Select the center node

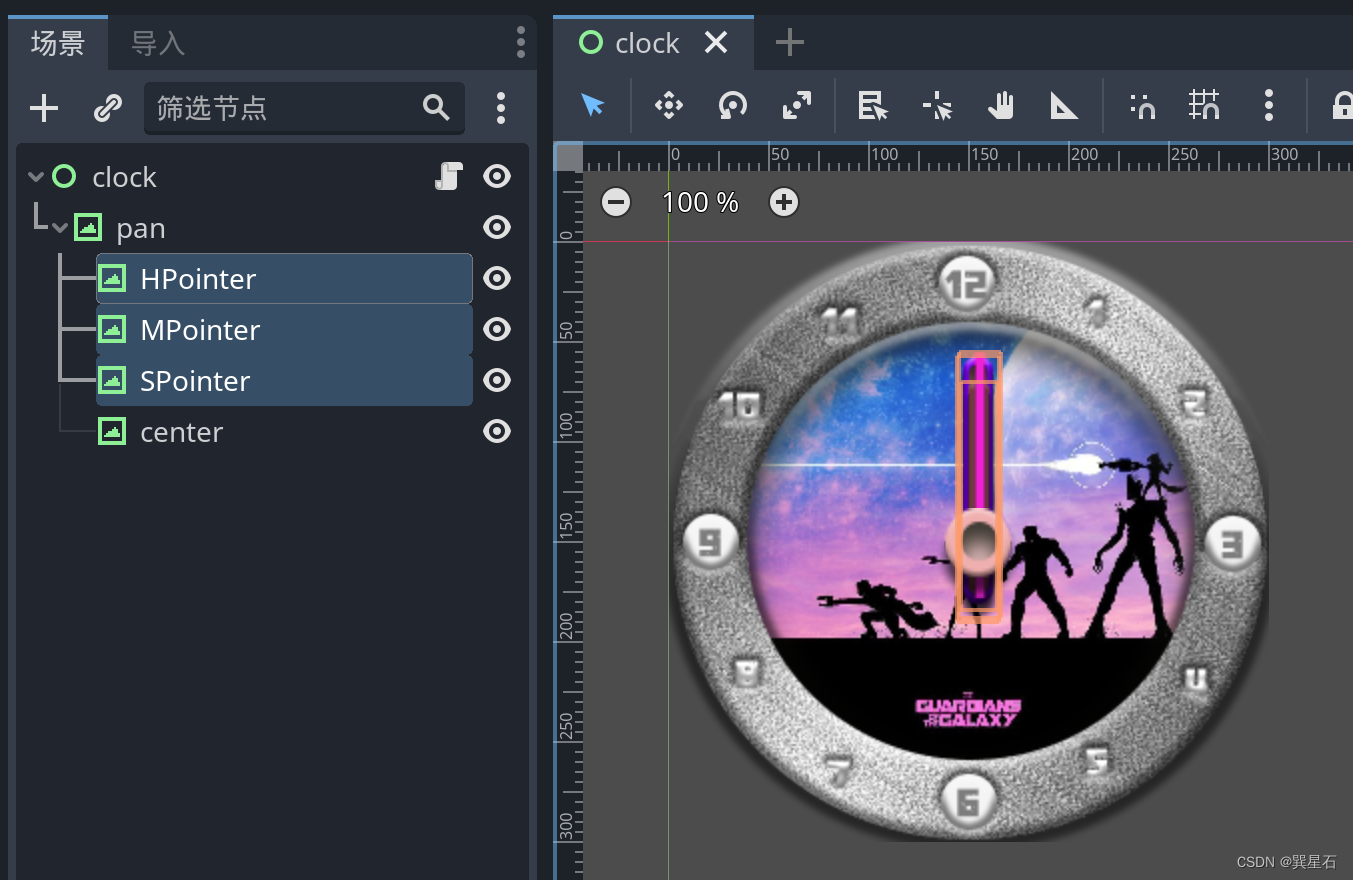(x=182, y=432)
